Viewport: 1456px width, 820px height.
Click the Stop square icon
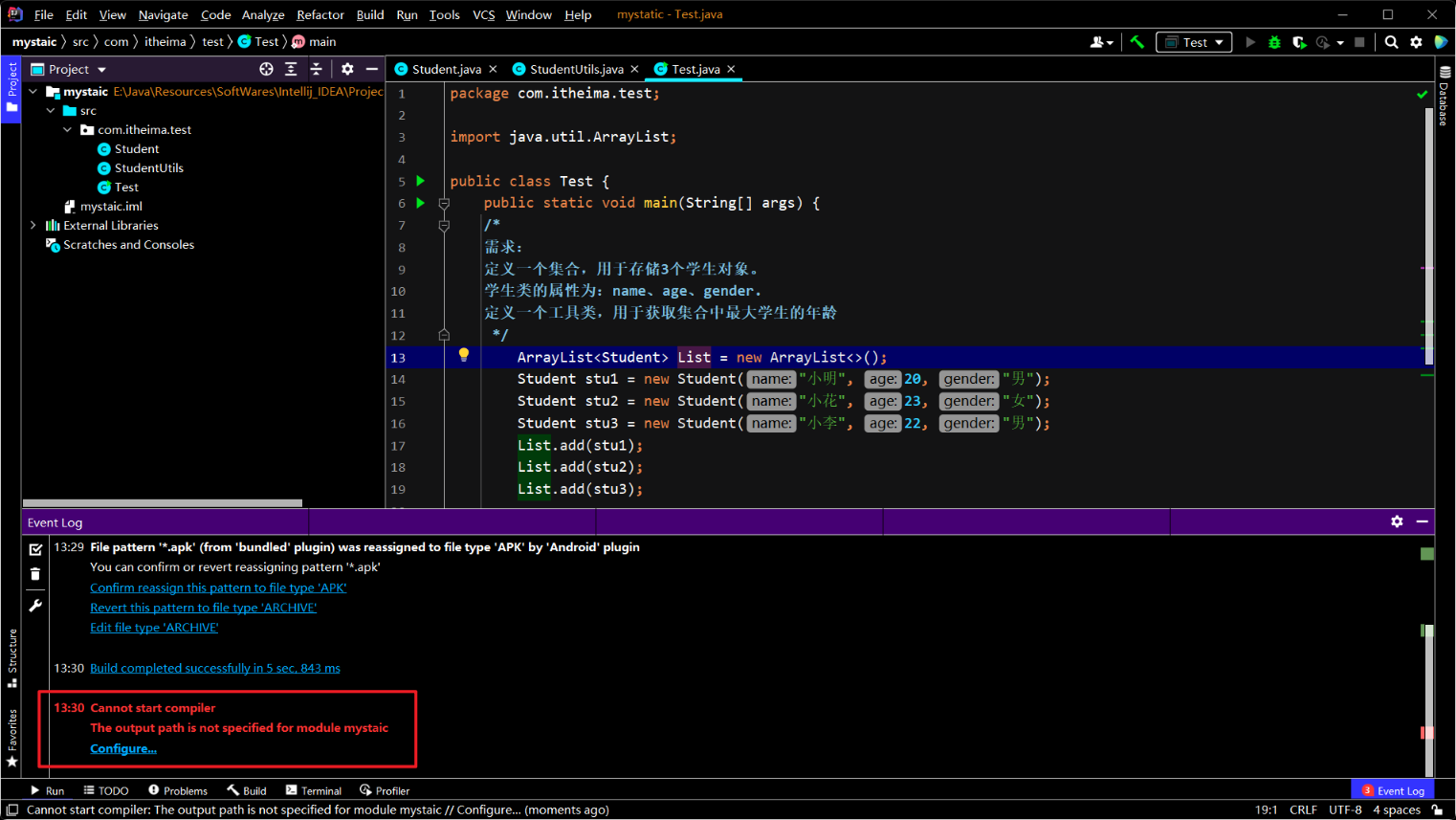[x=1359, y=42]
